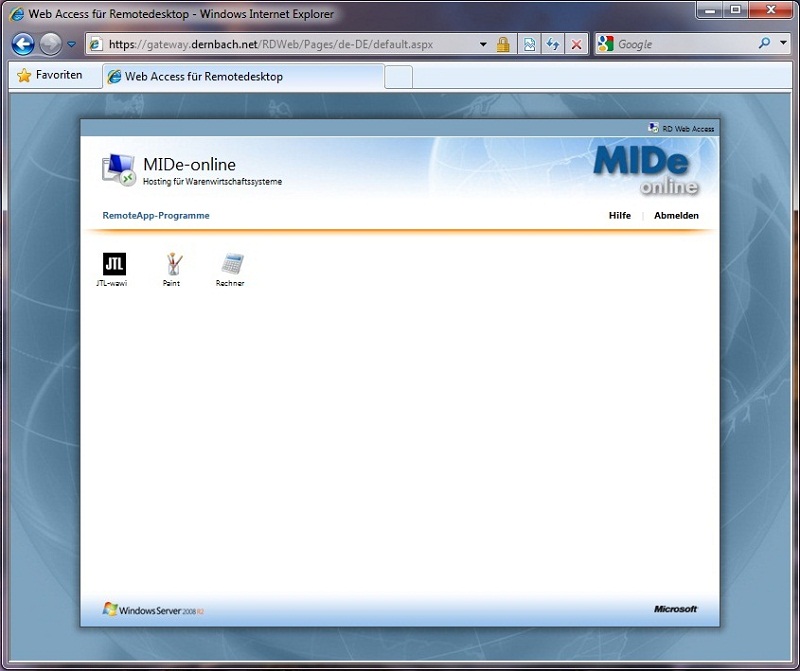Start the Rechner calculator app icon
Image resolution: width=800 pixels, height=671 pixels.
point(232,264)
